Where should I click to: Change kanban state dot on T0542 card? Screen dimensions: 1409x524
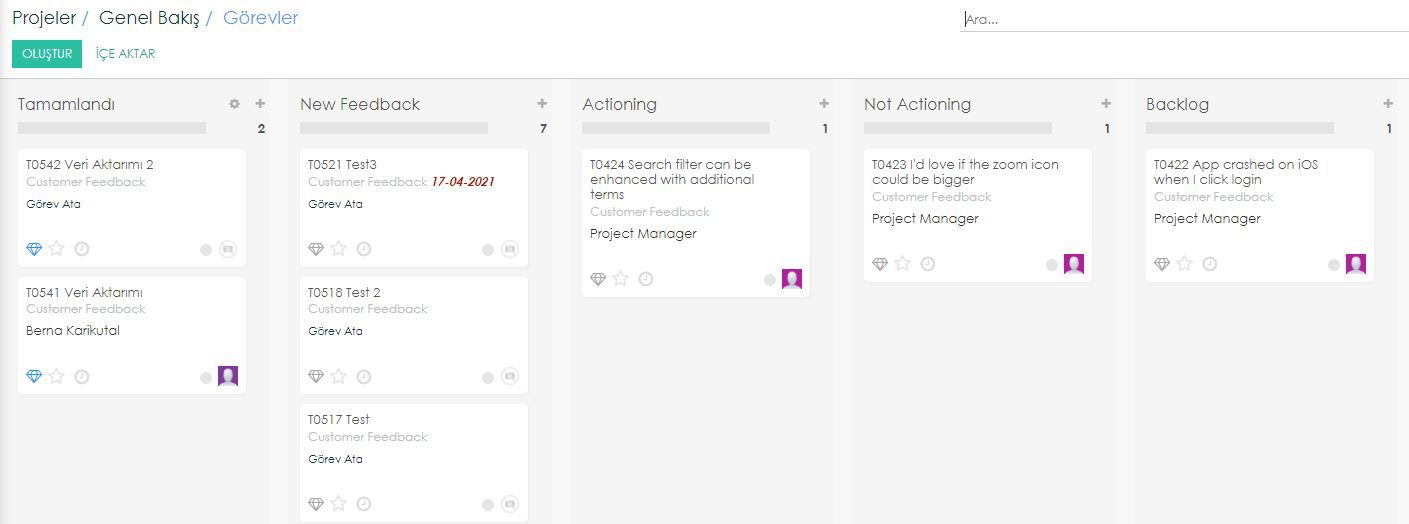(x=206, y=250)
